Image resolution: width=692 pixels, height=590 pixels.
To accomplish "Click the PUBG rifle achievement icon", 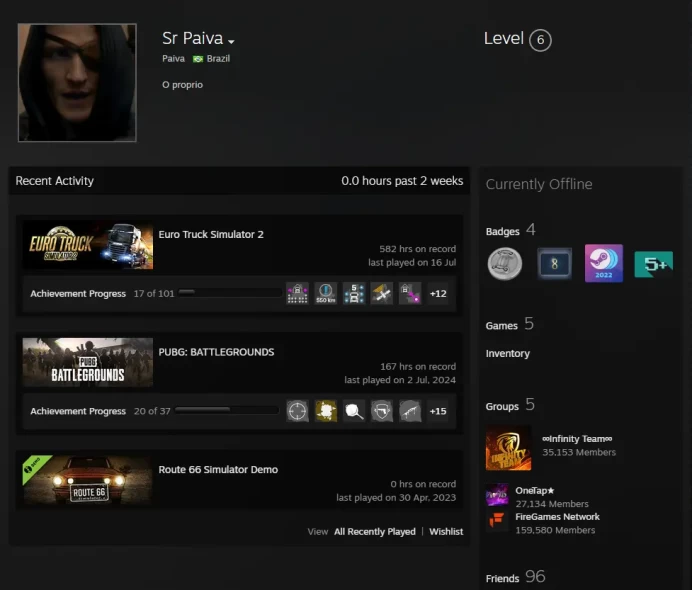I will (x=410, y=411).
